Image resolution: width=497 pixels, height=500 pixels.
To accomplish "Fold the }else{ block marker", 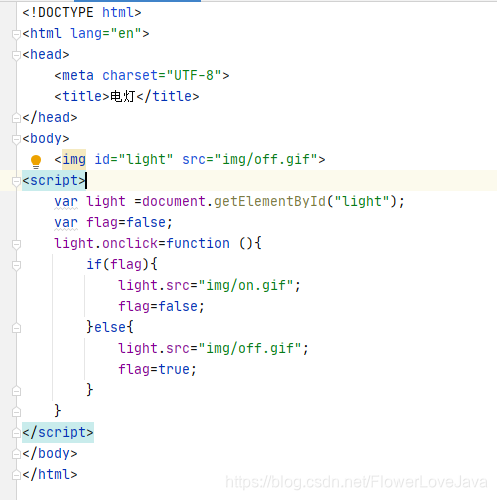I will point(16,328).
